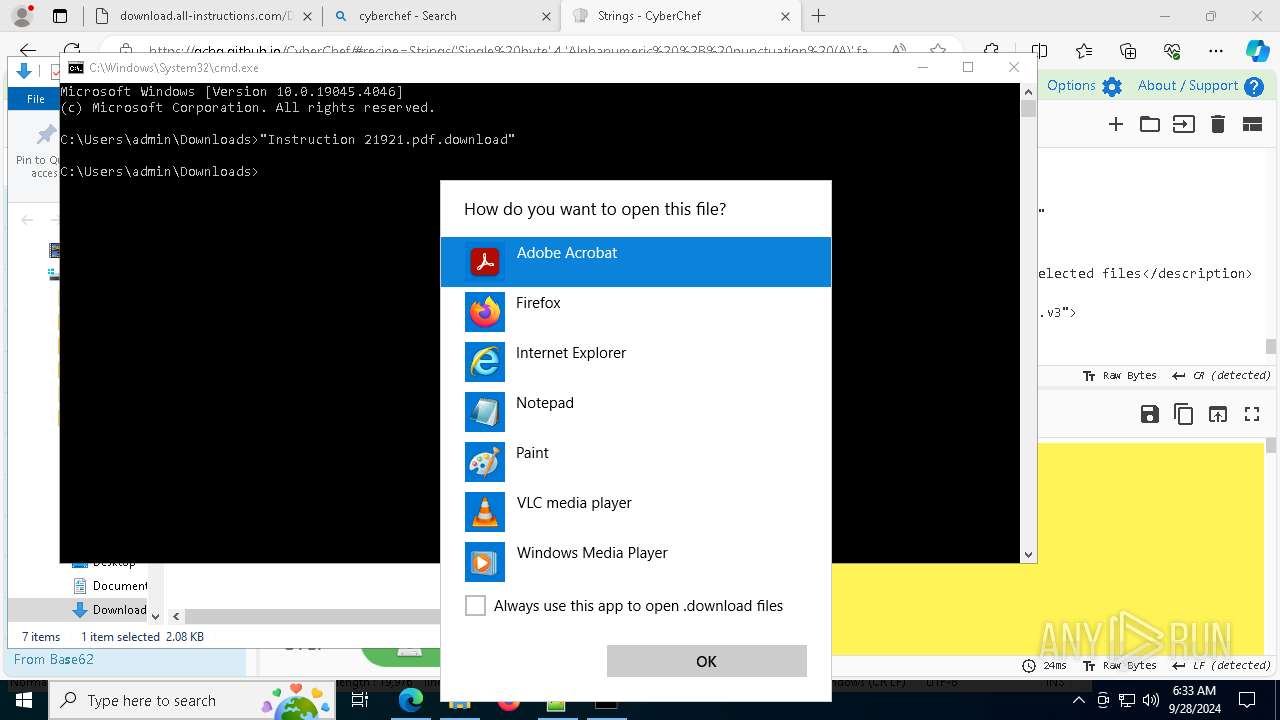Viewport: 1280px width, 720px height.
Task: Pick VLC media player to open file
Action: pyautogui.click(x=636, y=512)
